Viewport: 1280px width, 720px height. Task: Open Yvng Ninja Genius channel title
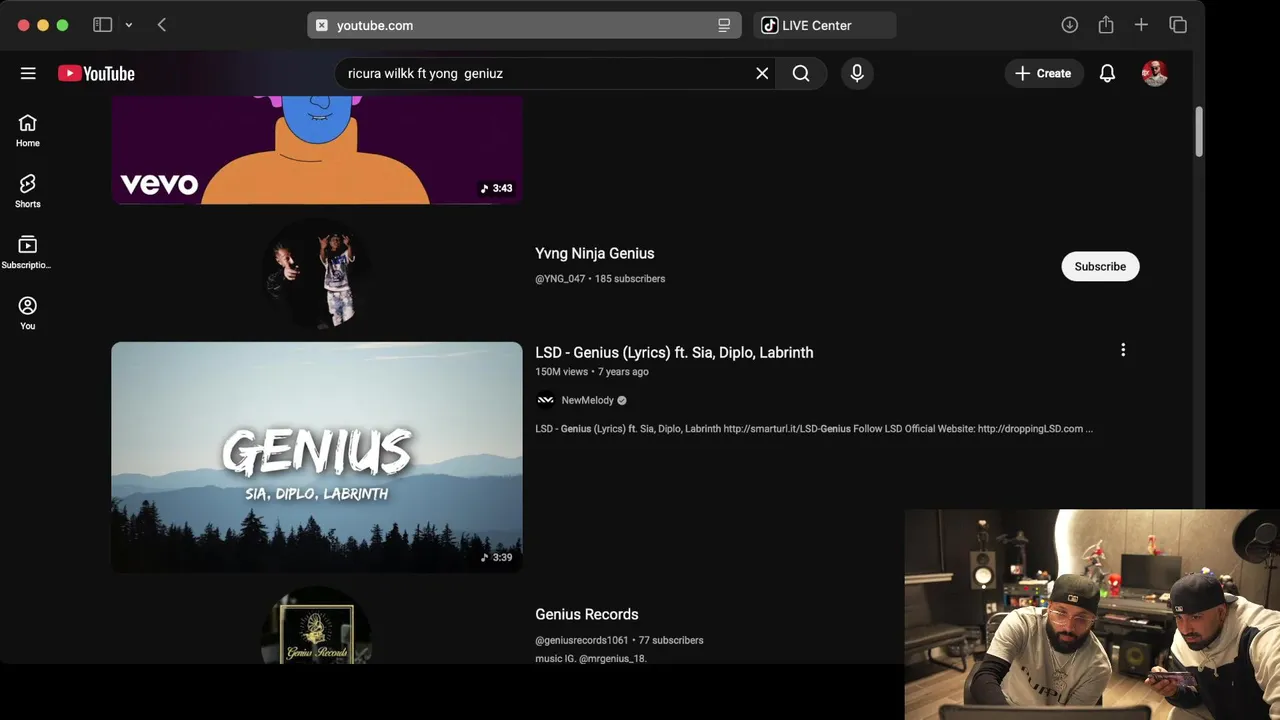coord(594,253)
